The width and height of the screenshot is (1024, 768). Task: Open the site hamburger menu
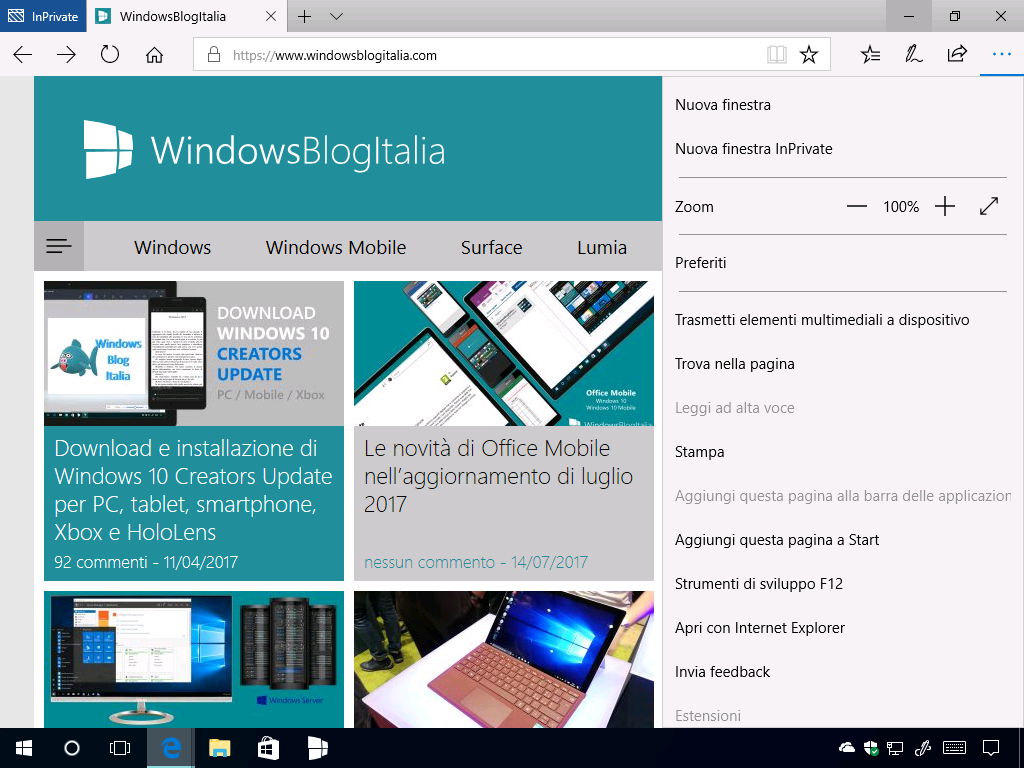pyautogui.click(x=59, y=246)
